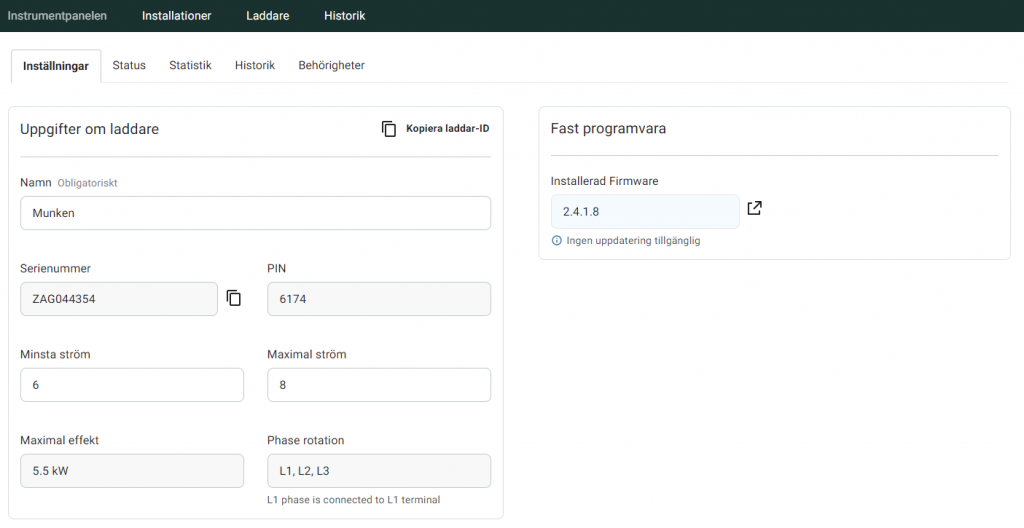Screen dimensions: 1024x528
Task: Open the Statistik tab
Action: pos(190,66)
